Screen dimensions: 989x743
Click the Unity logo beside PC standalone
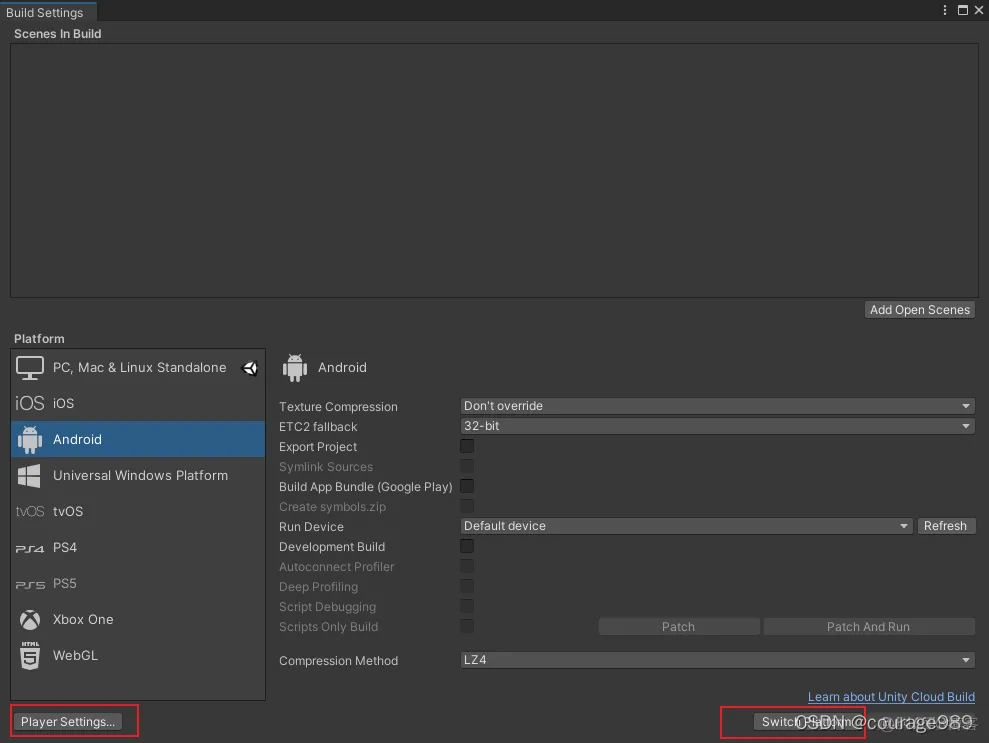[250, 368]
